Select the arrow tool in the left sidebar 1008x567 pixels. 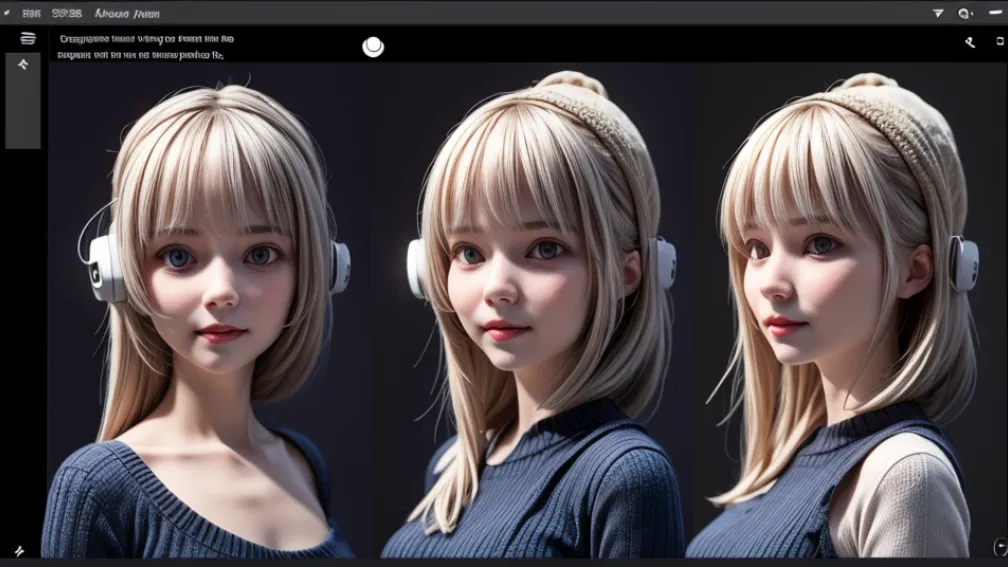23,65
